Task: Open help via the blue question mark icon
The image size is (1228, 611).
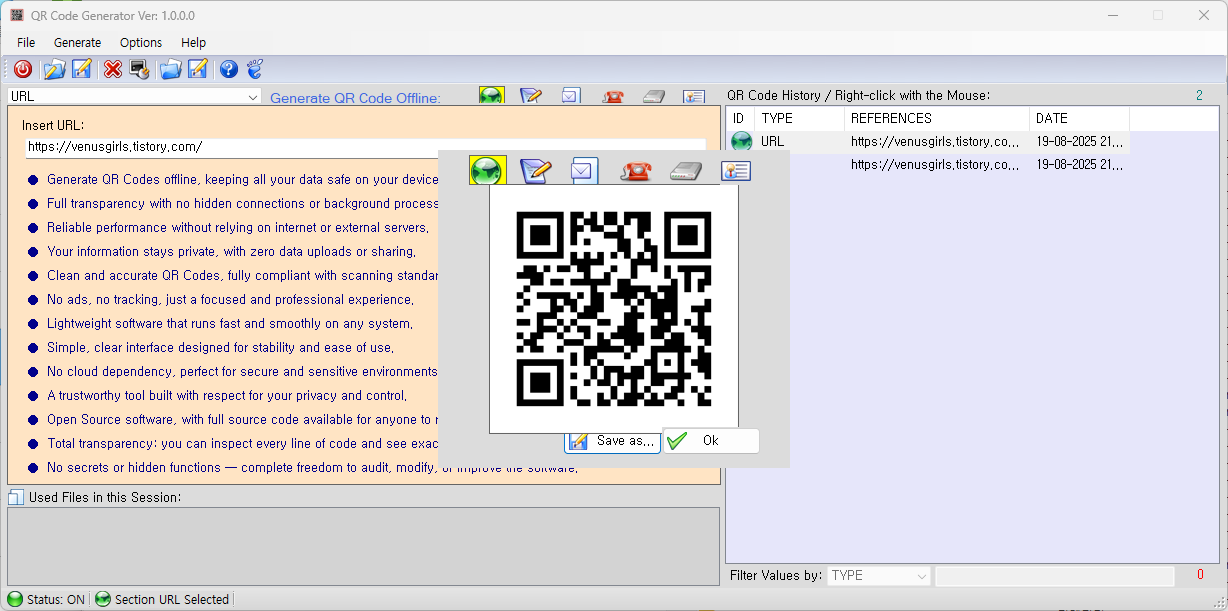Action: 229,69
